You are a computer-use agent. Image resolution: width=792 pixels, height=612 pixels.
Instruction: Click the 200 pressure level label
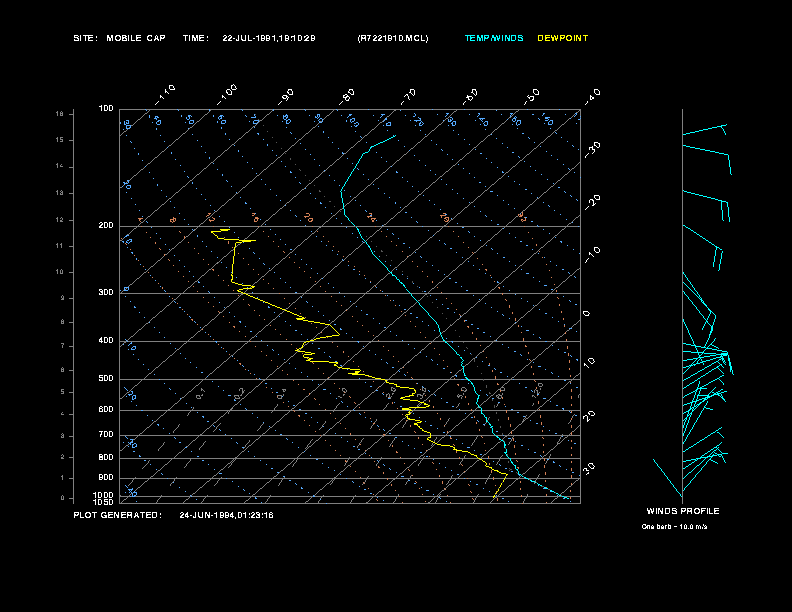click(x=106, y=226)
